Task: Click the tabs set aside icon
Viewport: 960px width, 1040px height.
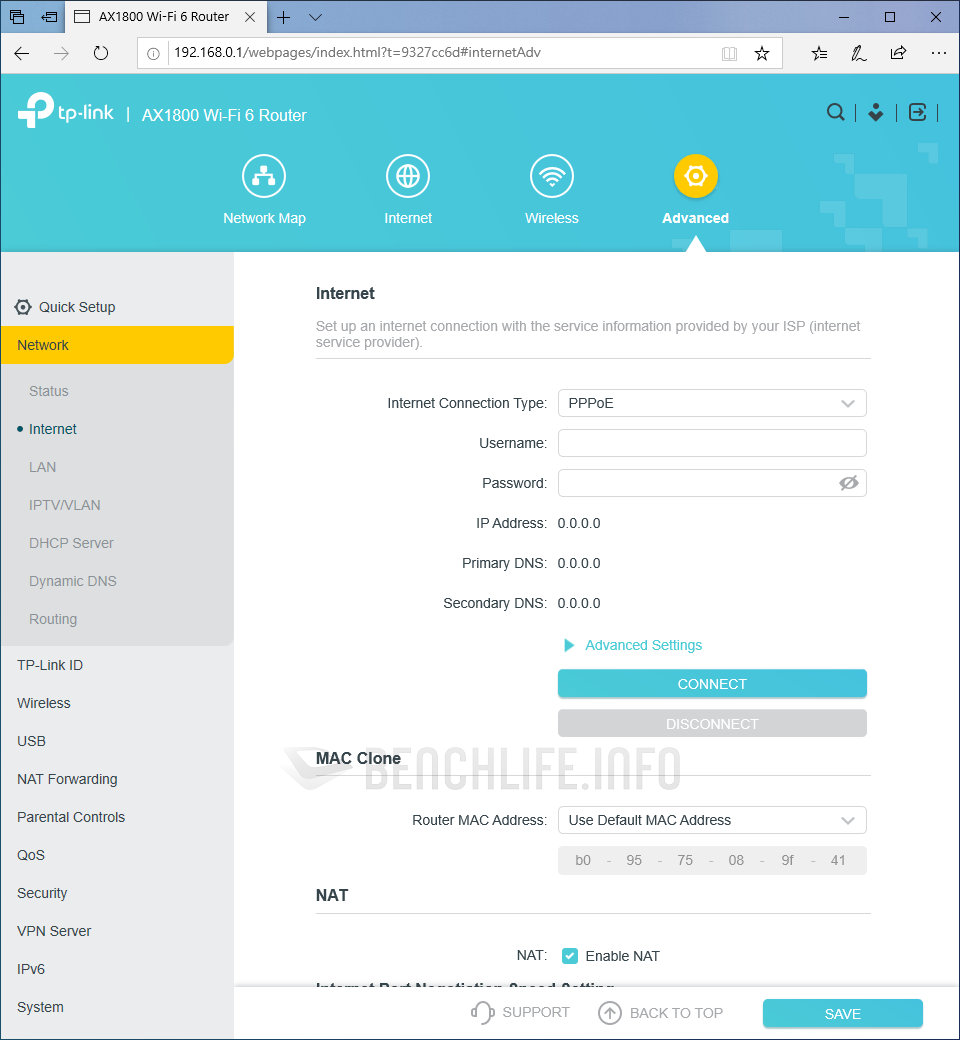Action: (x=17, y=17)
